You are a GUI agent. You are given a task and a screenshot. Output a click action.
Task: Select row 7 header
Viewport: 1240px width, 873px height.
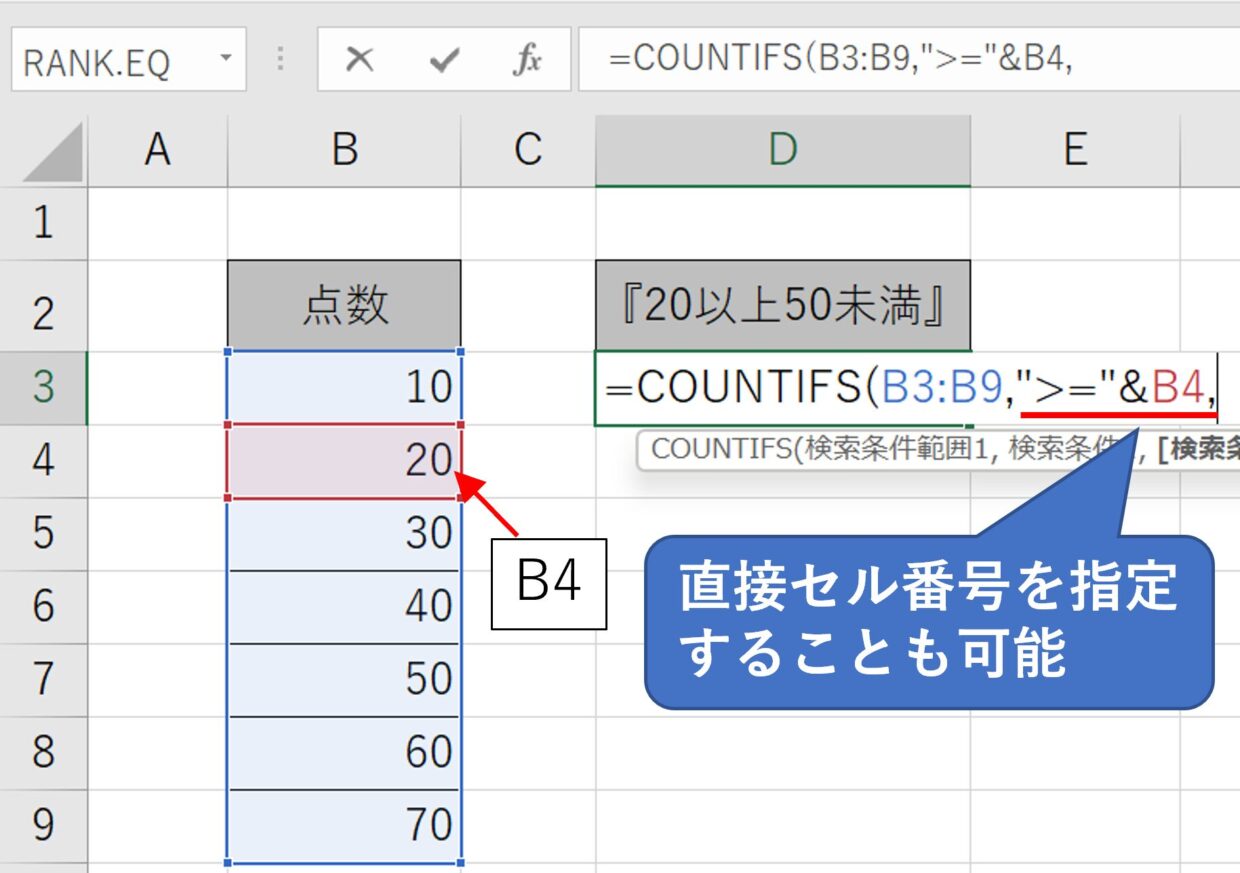pos(43,680)
